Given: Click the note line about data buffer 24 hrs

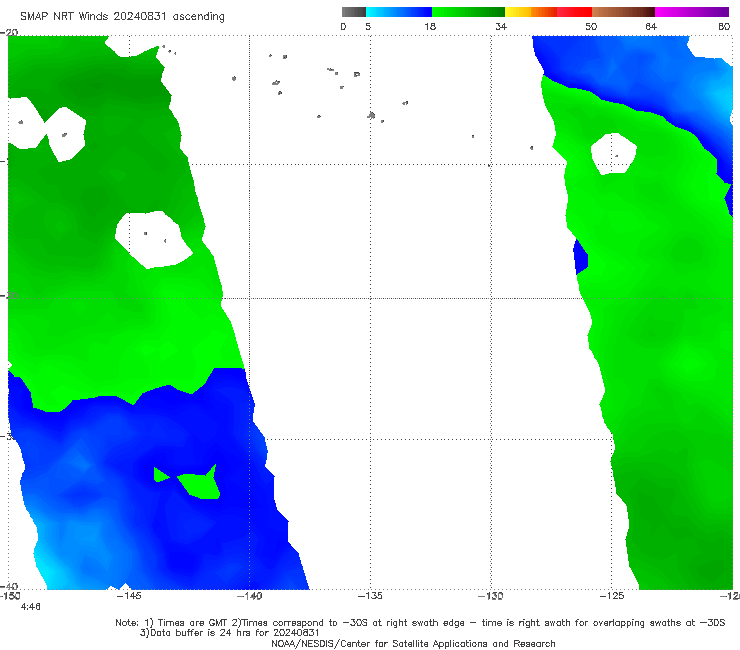Looking at the screenshot, I should point(230,633).
